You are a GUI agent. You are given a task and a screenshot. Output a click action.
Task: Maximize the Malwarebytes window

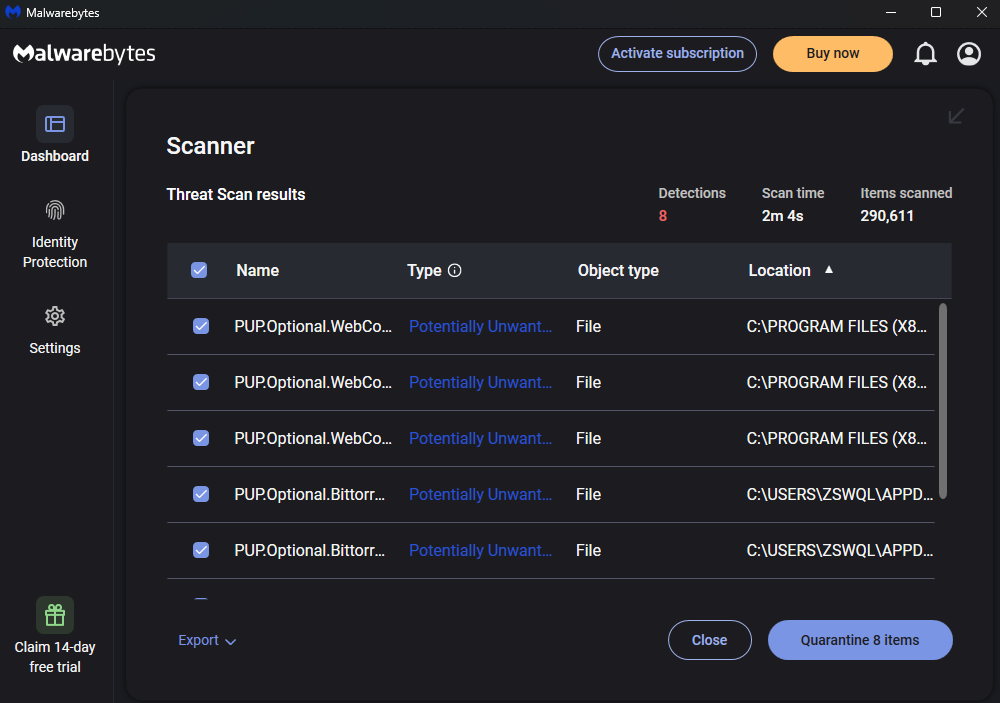[x=936, y=13]
